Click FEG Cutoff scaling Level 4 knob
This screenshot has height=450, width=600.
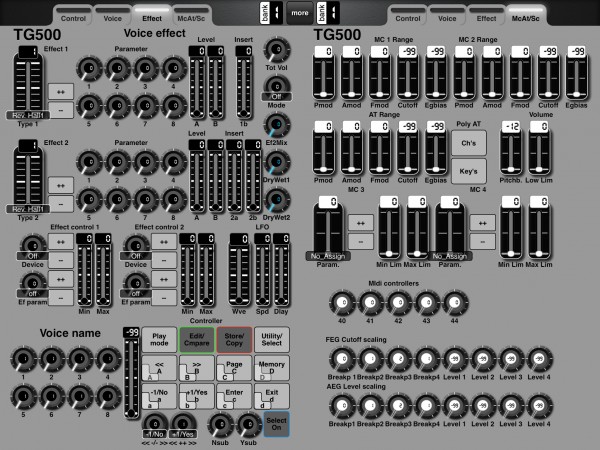539,359
